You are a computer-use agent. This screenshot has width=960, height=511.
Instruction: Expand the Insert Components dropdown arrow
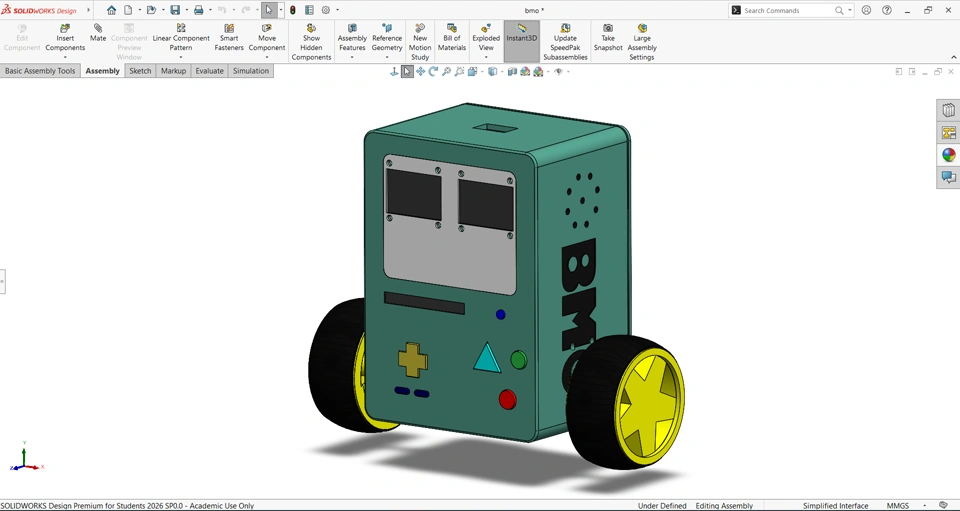point(65,58)
